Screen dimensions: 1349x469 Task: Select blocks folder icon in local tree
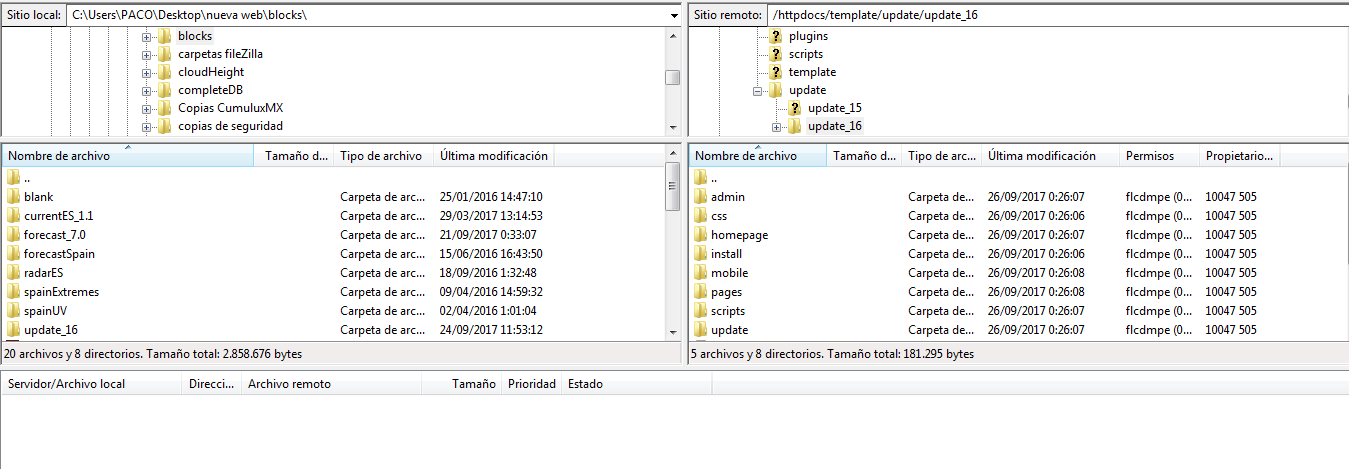[165, 36]
